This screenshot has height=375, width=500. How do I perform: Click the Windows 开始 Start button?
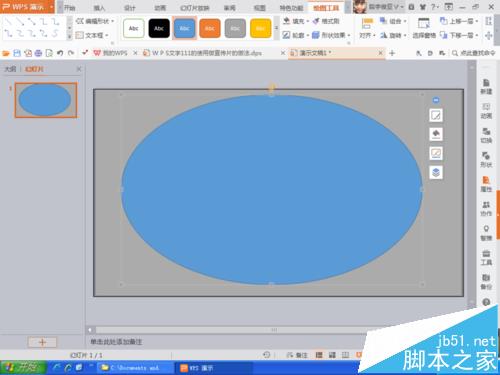point(23,368)
